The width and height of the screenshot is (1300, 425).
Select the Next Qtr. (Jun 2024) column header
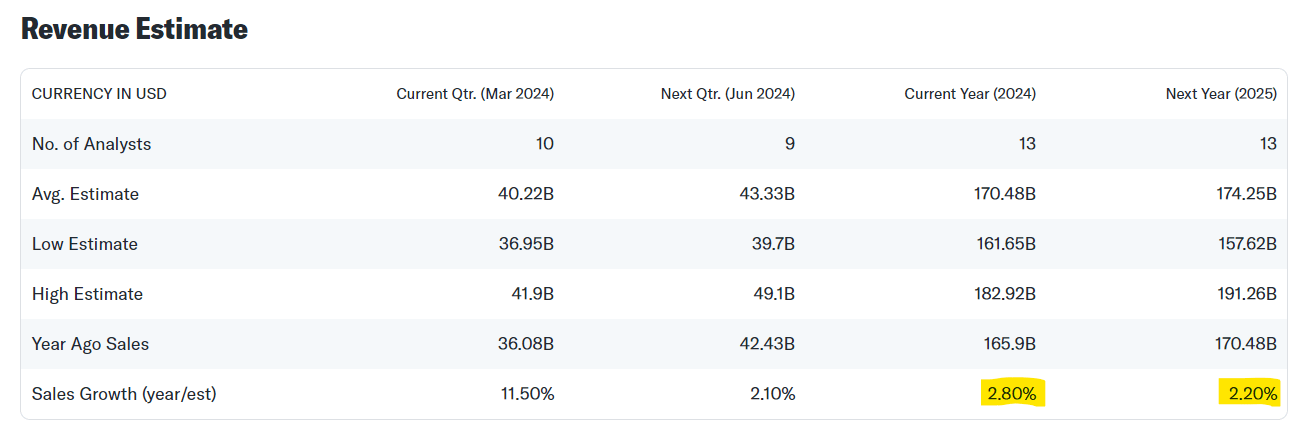(x=727, y=94)
